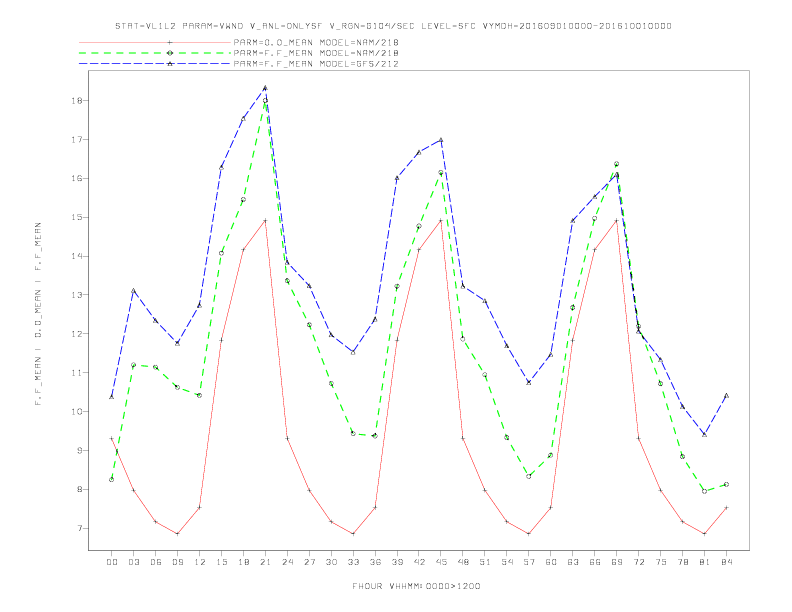Click y-axis tick value 12

pyautogui.click(x=76, y=334)
